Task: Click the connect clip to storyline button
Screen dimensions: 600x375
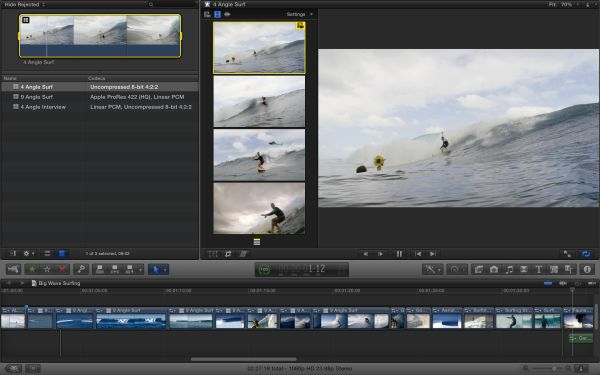Action: tap(100, 269)
